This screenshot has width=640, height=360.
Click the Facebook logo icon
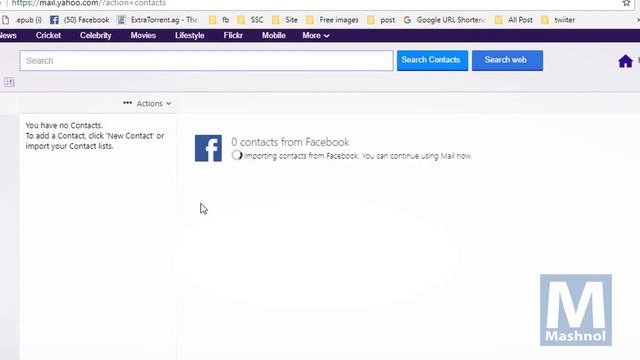pyautogui.click(x=208, y=148)
